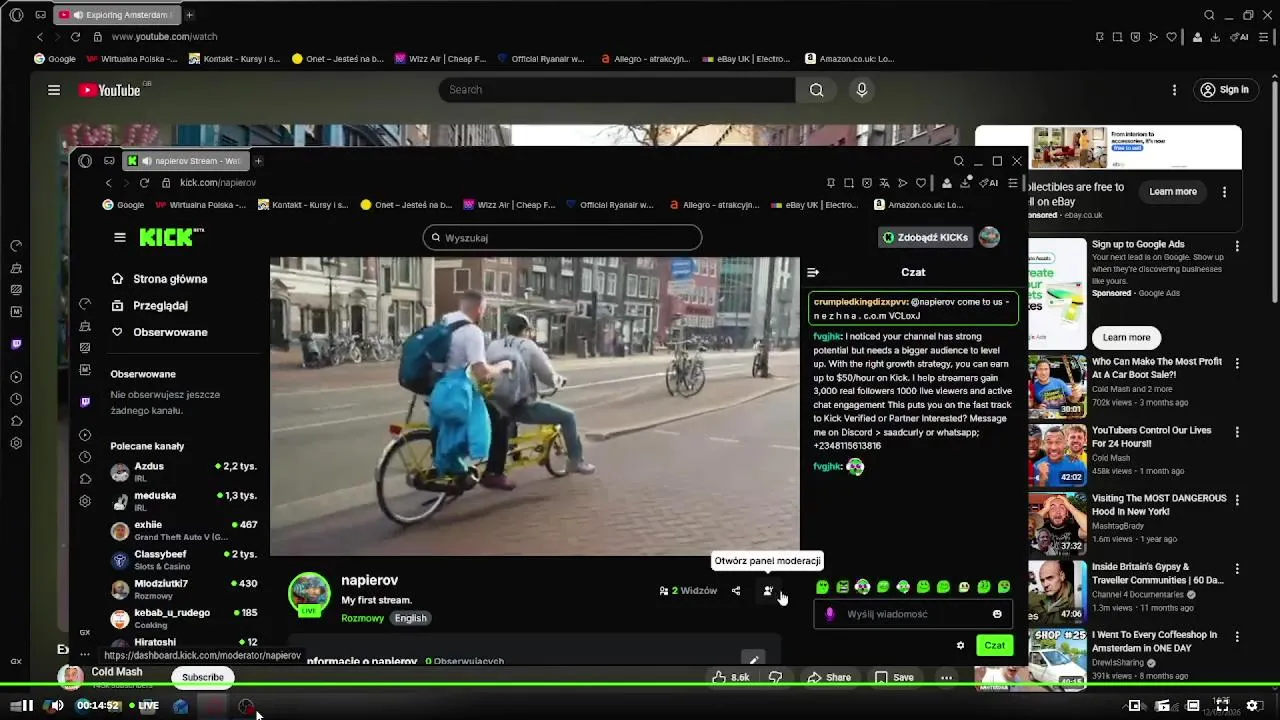The height and width of the screenshot is (720, 1280).
Task: Subscribe to Cold Mash channel
Action: [203, 677]
